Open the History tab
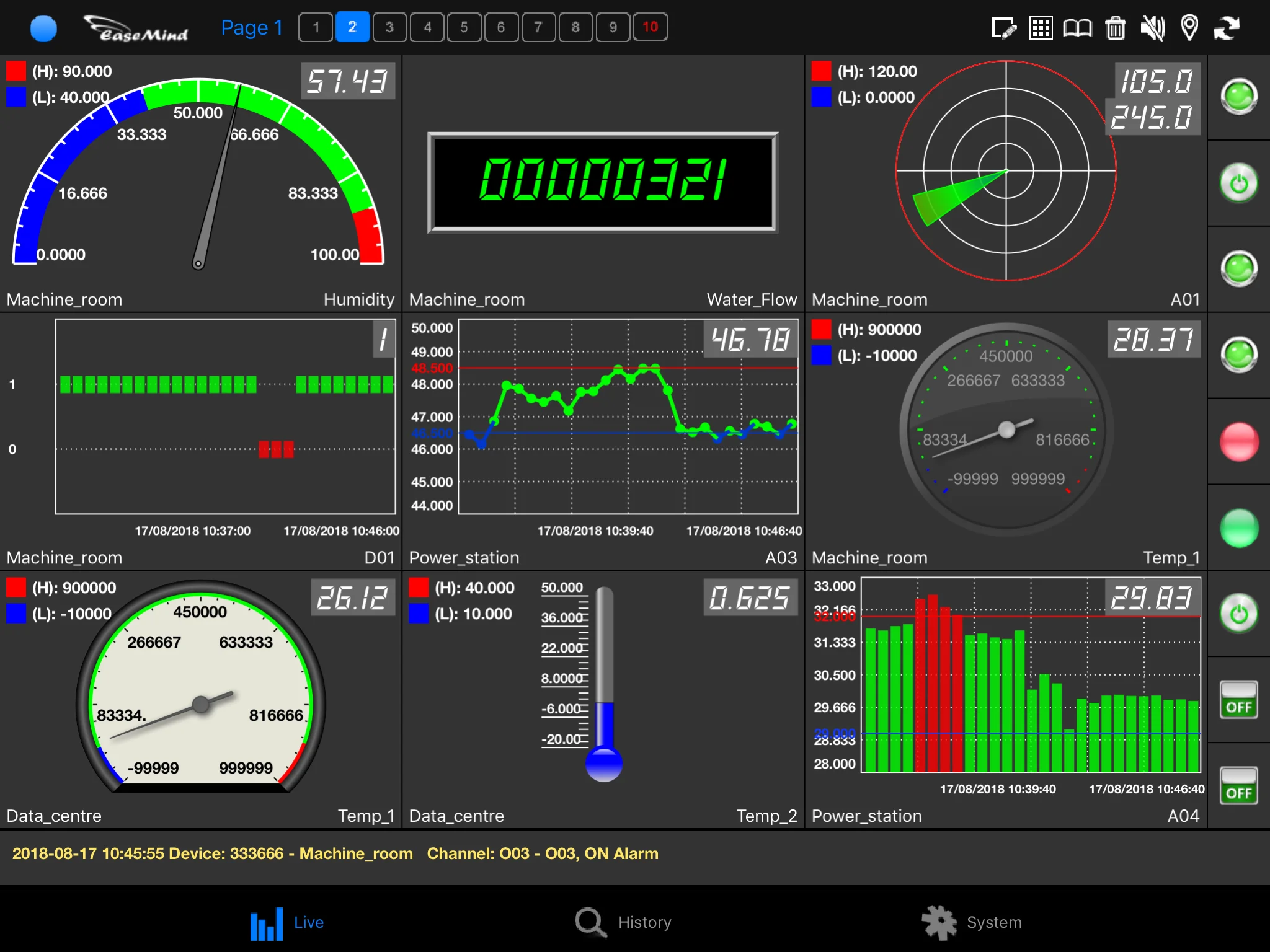The image size is (1270, 952). [x=623, y=922]
